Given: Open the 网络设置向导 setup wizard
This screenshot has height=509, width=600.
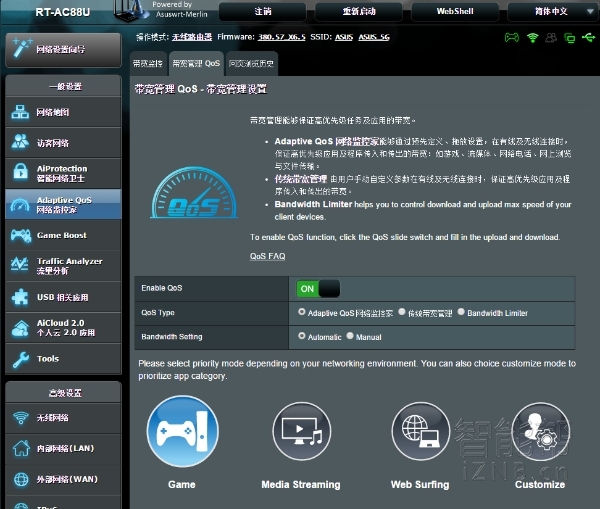Looking at the screenshot, I should tap(64, 50).
